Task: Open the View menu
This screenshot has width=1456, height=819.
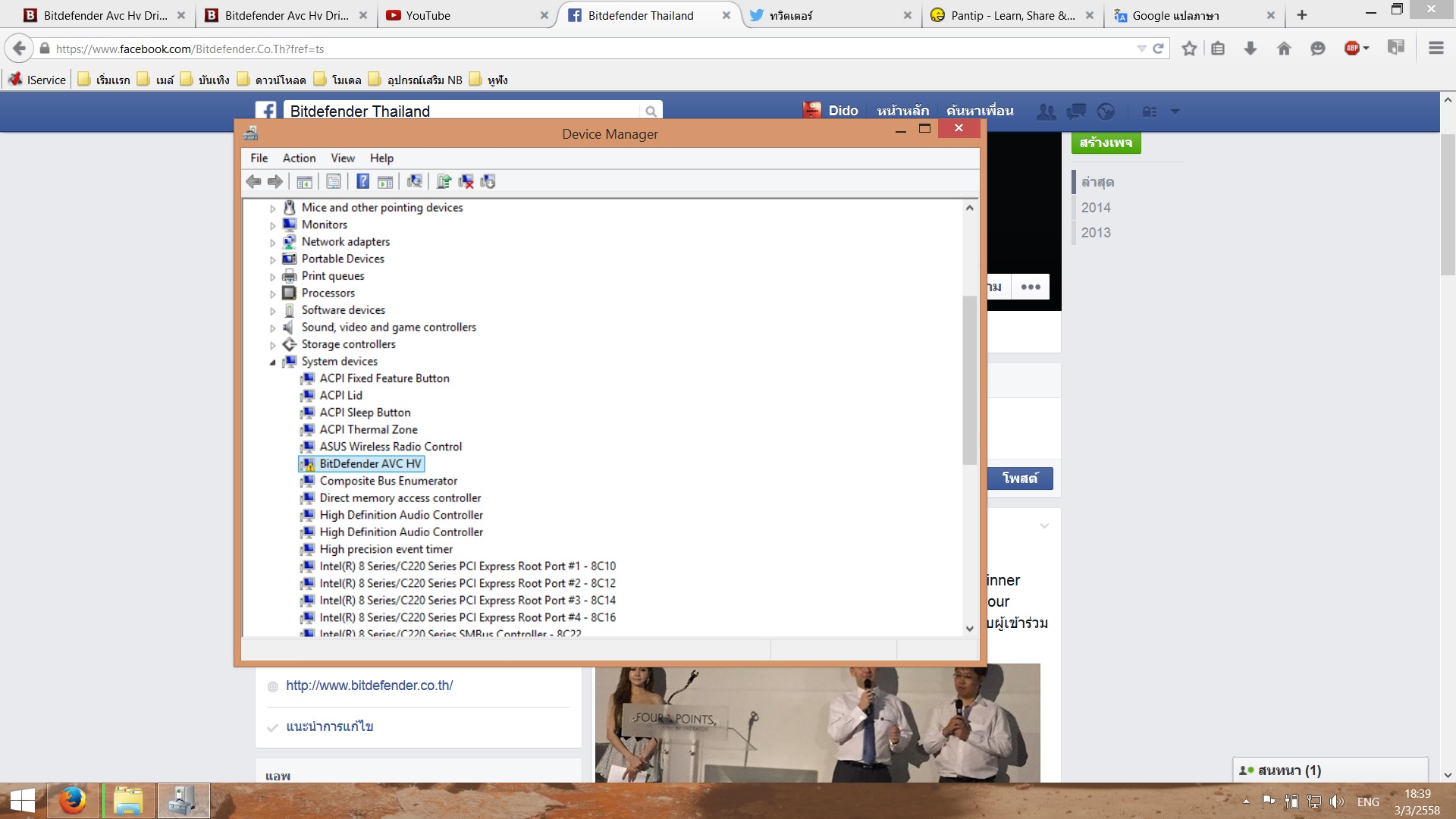Action: pos(342,158)
